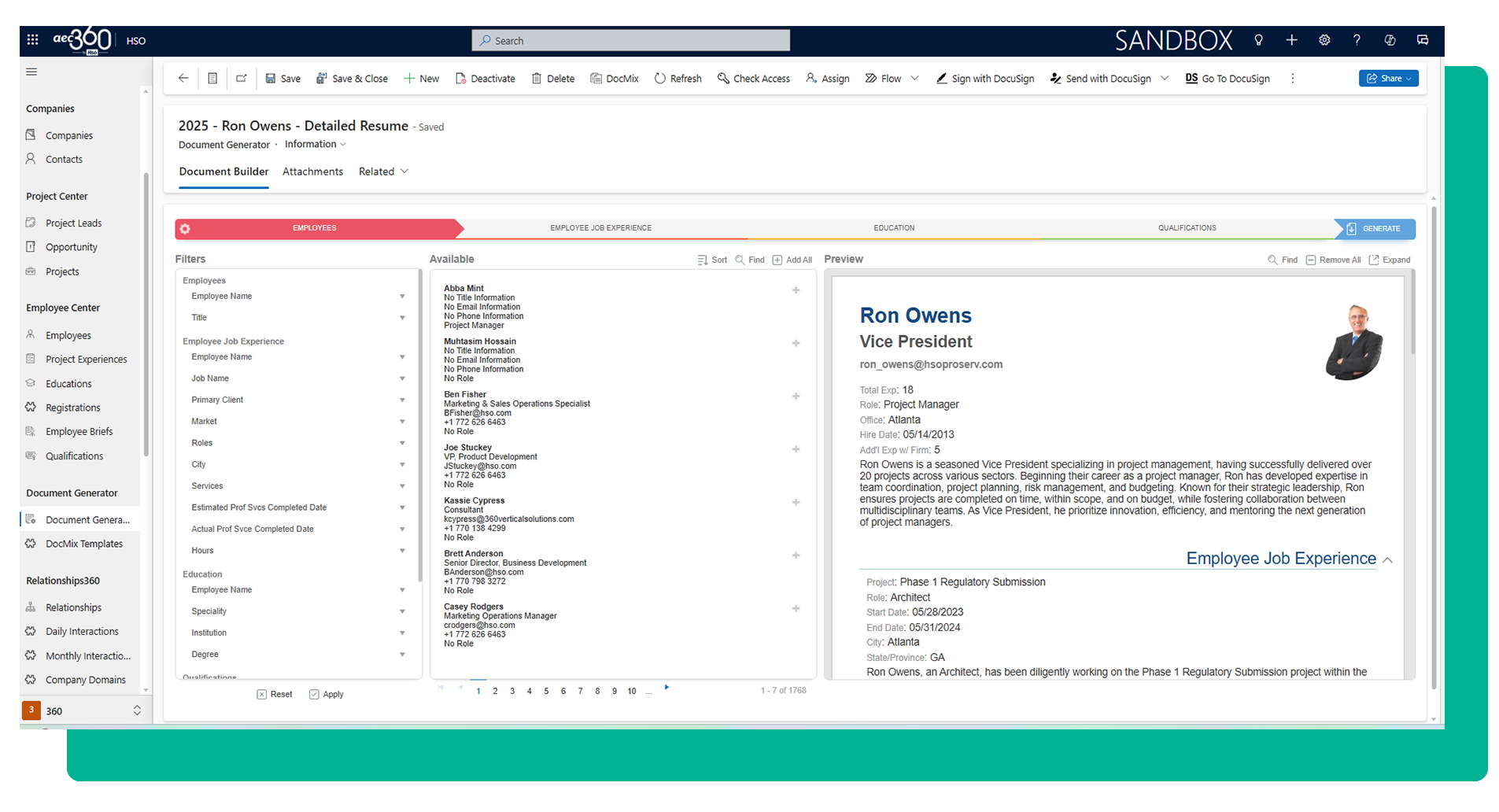Click the global Search field
The width and height of the screenshot is (1499, 812).
pos(630,41)
